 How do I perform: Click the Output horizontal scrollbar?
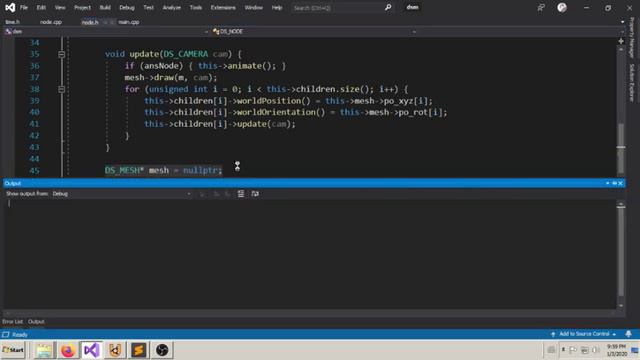(x=310, y=313)
